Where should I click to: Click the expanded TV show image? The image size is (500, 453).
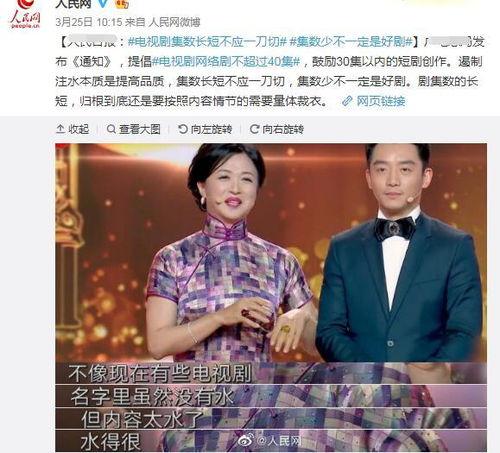271,298
